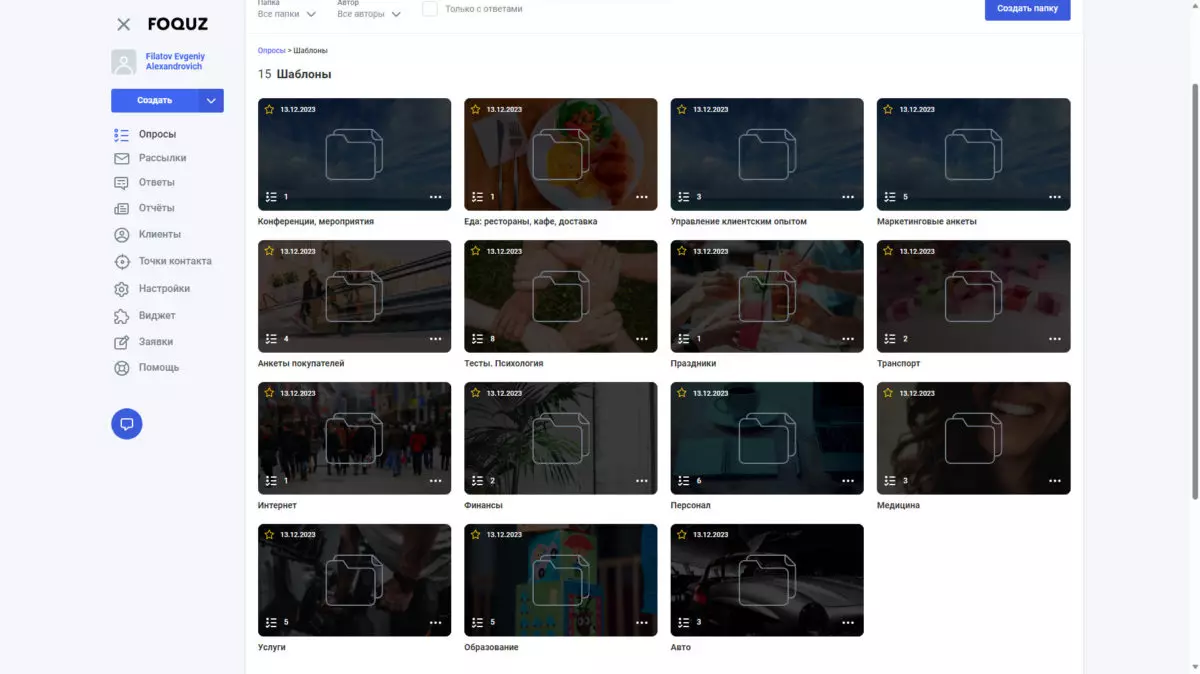Viewport: 1200px width, 674px height.
Task: Open the Интернет folder thumbnail
Action: [354, 438]
